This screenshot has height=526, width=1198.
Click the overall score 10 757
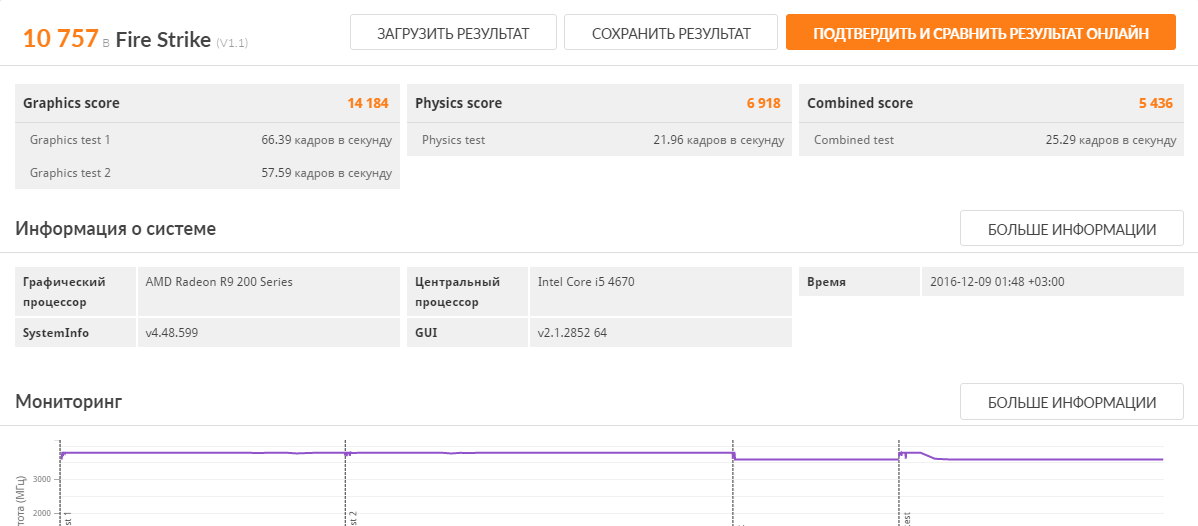[60, 39]
